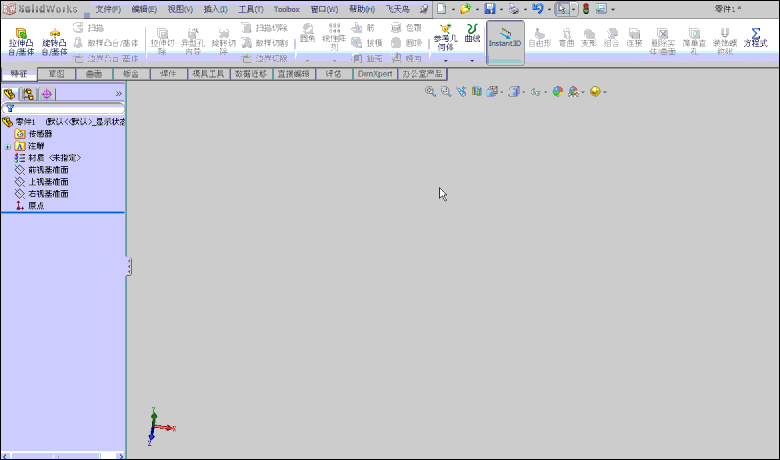Select the 抽壳 shell tool
The height and width of the screenshot is (460, 780).
(367, 59)
